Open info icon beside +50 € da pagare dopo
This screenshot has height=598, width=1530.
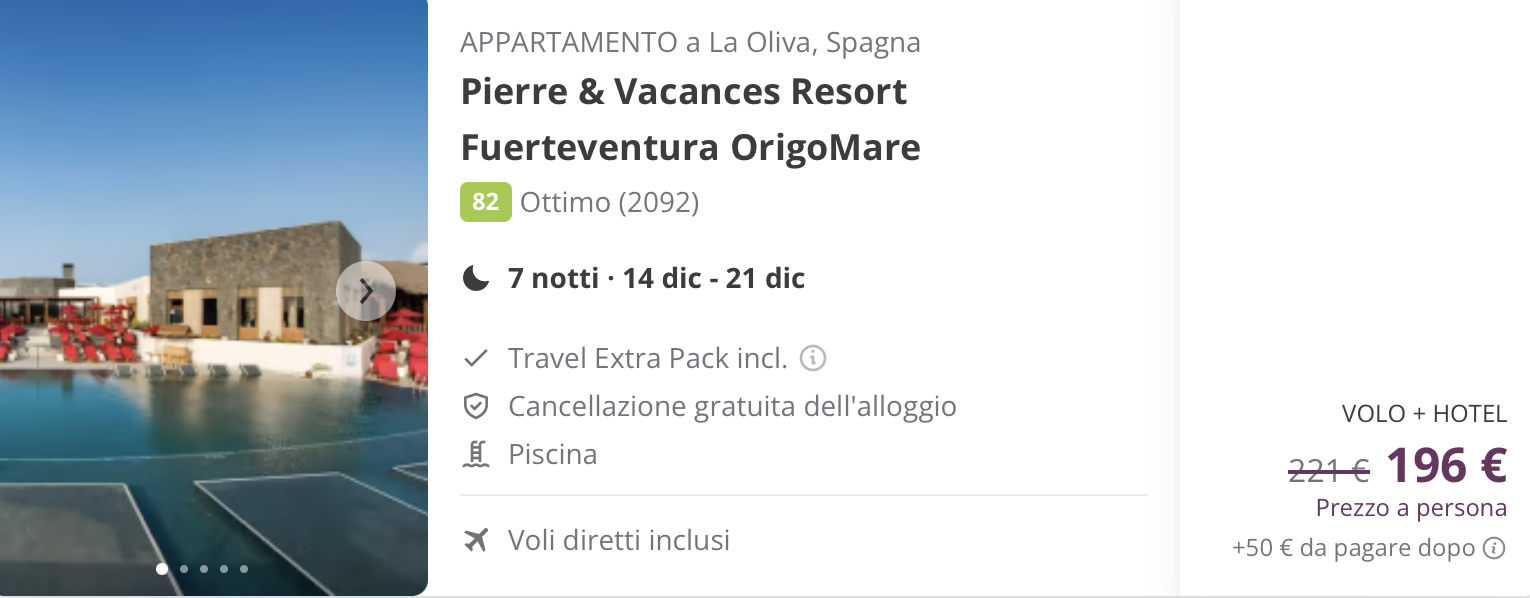point(1494,548)
